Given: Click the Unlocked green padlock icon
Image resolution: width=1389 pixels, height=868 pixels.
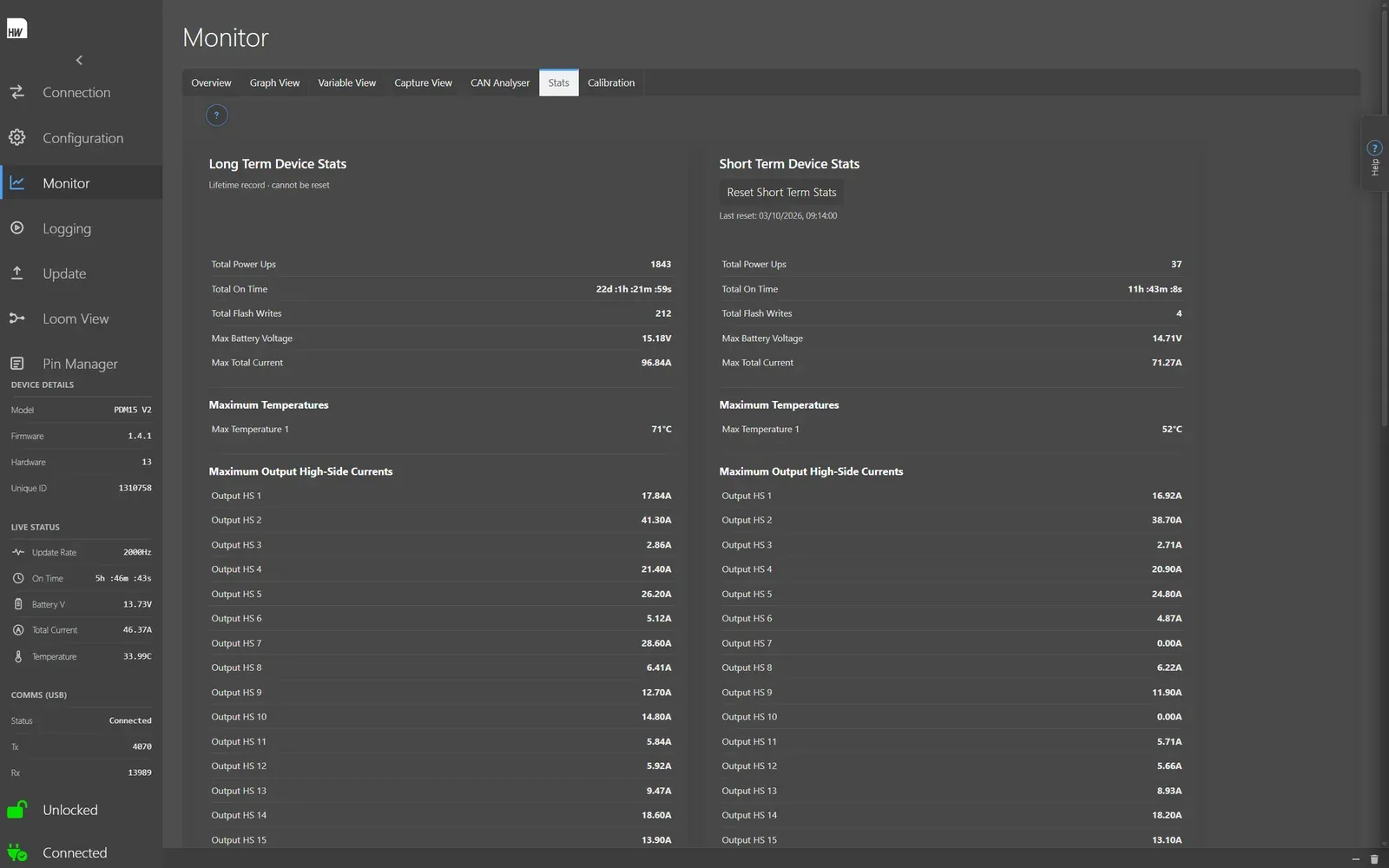Looking at the screenshot, I should [17, 809].
